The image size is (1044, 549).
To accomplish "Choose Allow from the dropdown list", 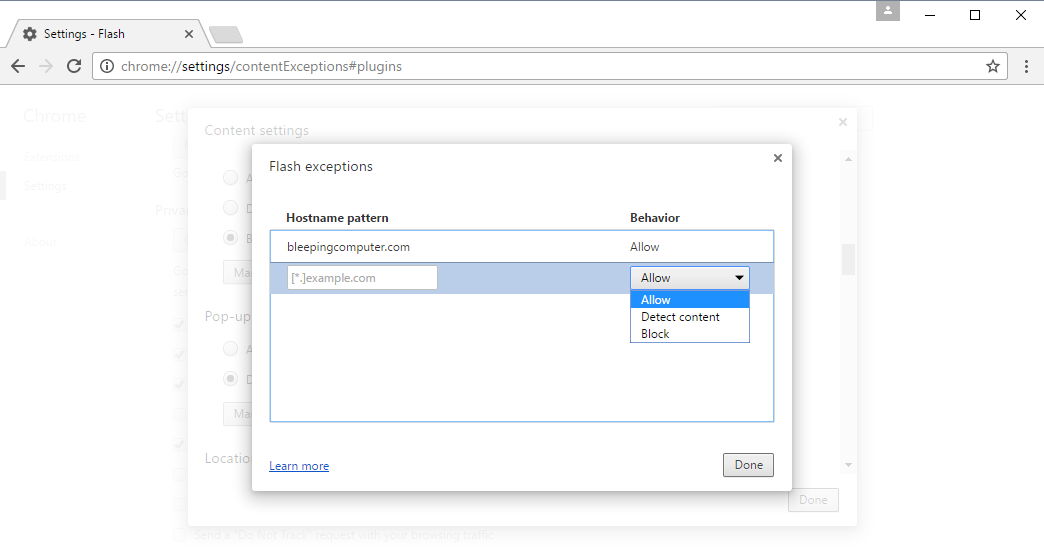I will coord(690,300).
